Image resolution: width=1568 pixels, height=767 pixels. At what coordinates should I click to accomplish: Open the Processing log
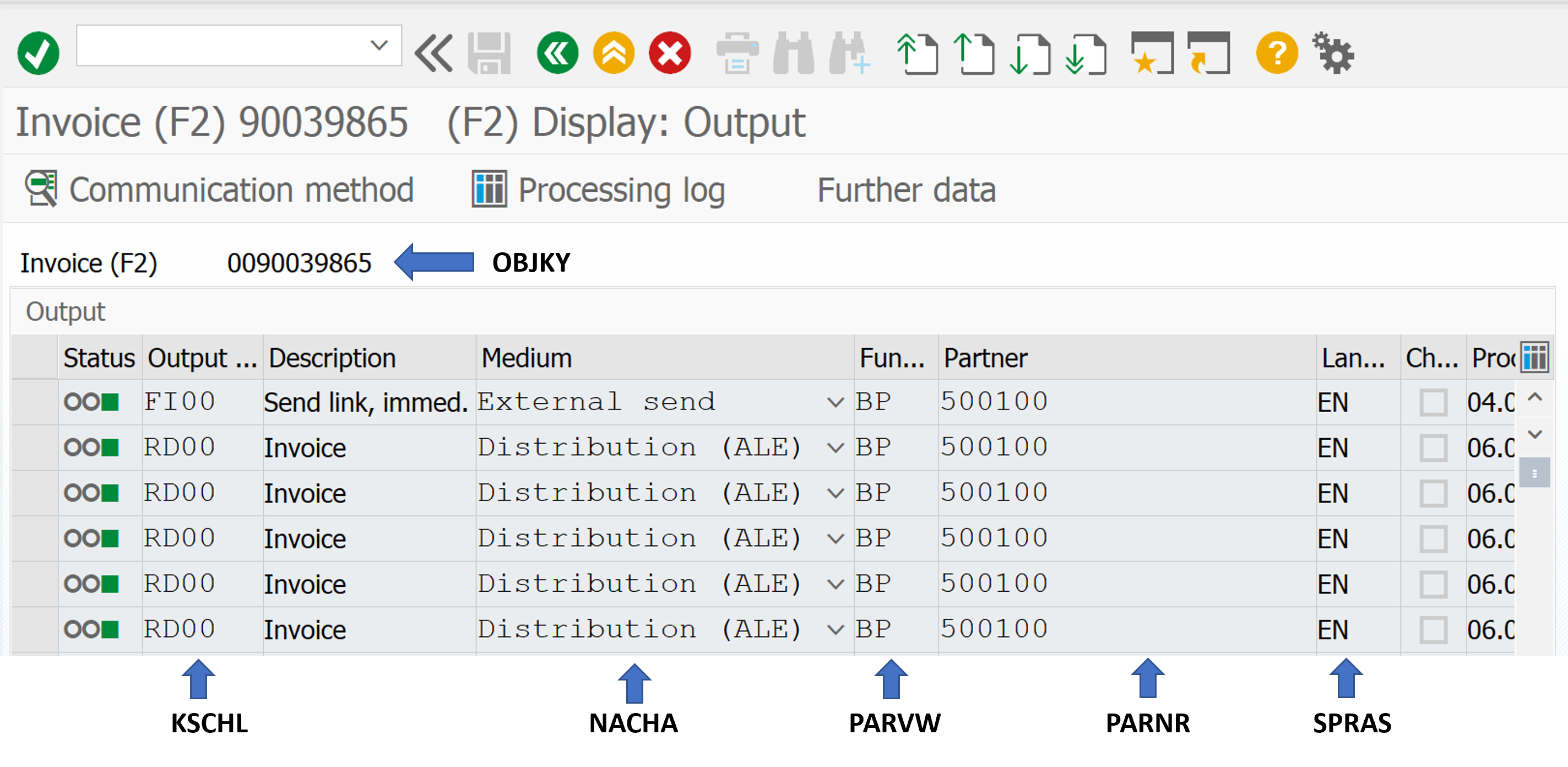599,190
